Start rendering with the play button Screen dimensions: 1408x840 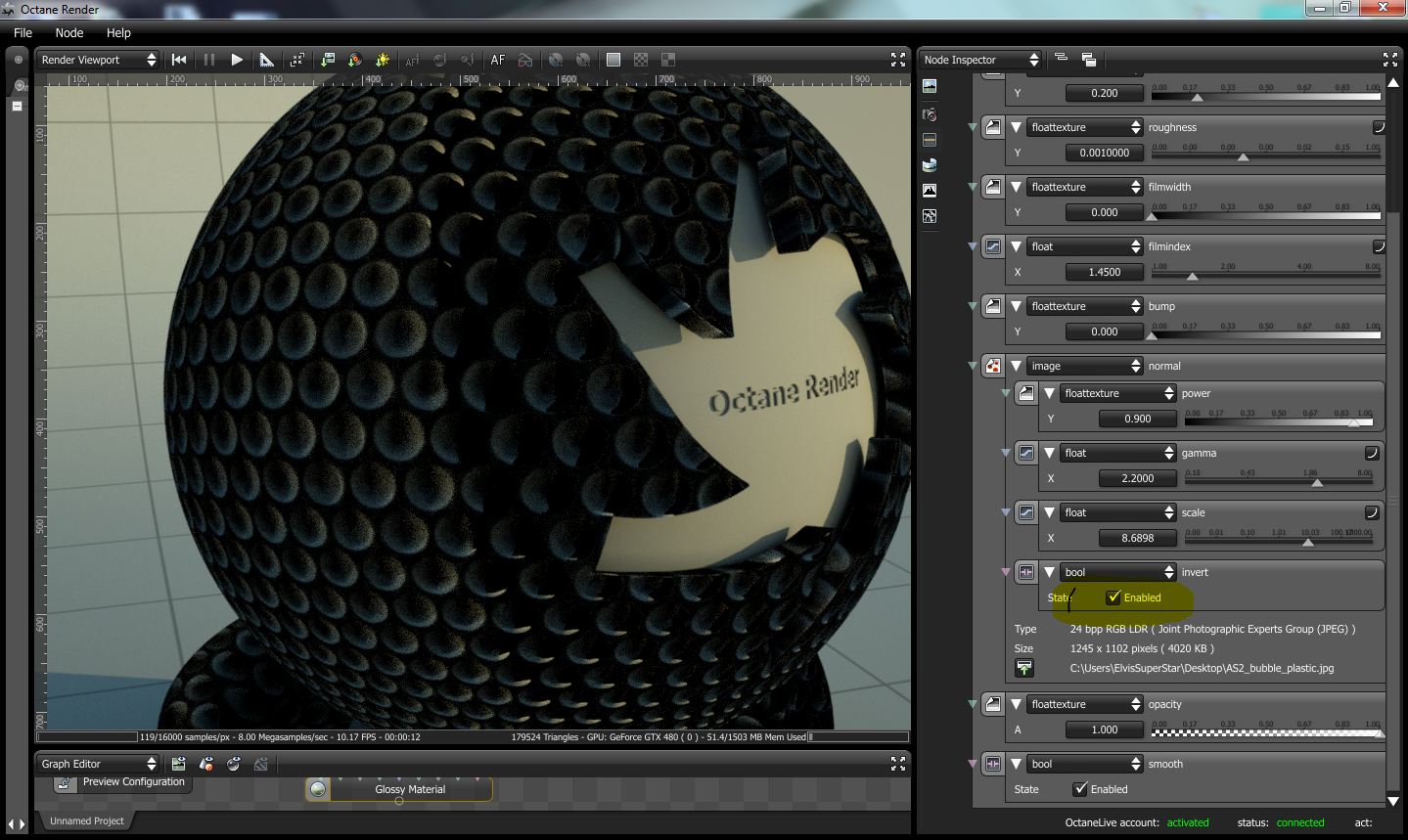[x=237, y=60]
